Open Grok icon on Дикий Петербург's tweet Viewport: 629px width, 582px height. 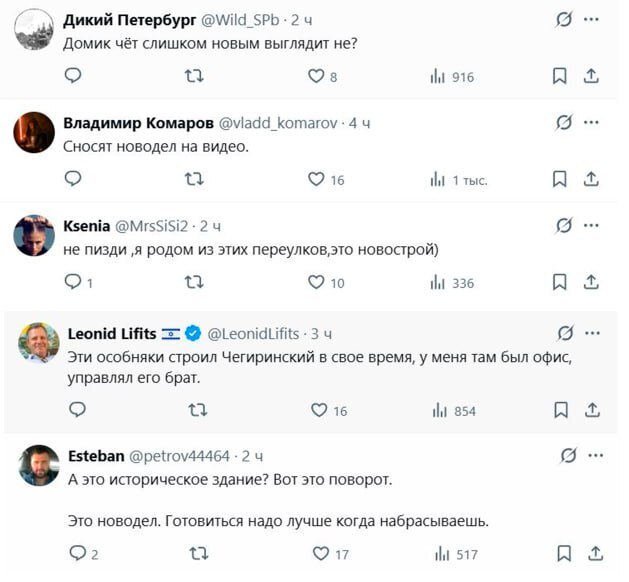coord(563,19)
